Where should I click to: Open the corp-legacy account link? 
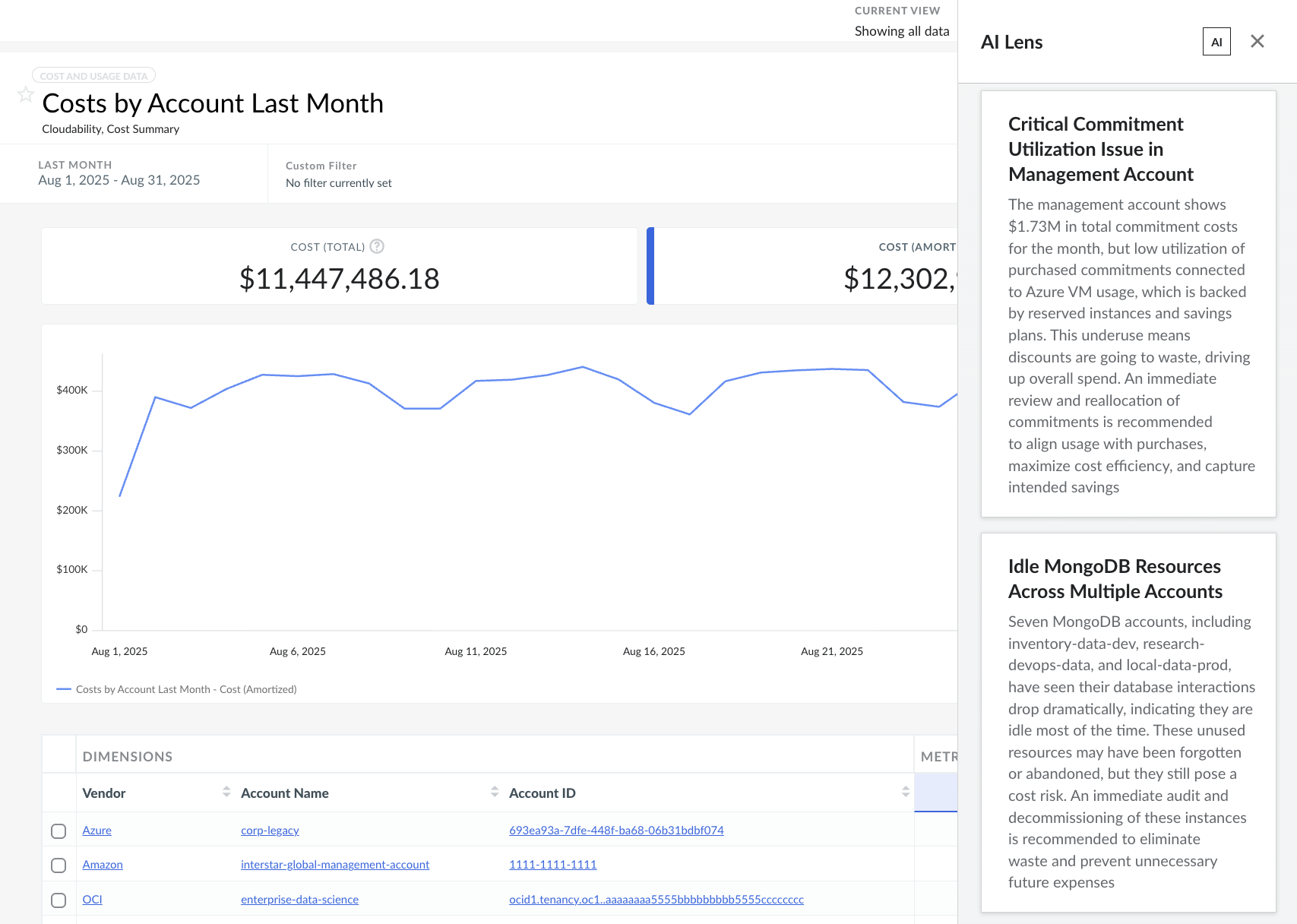pos(270,831)
